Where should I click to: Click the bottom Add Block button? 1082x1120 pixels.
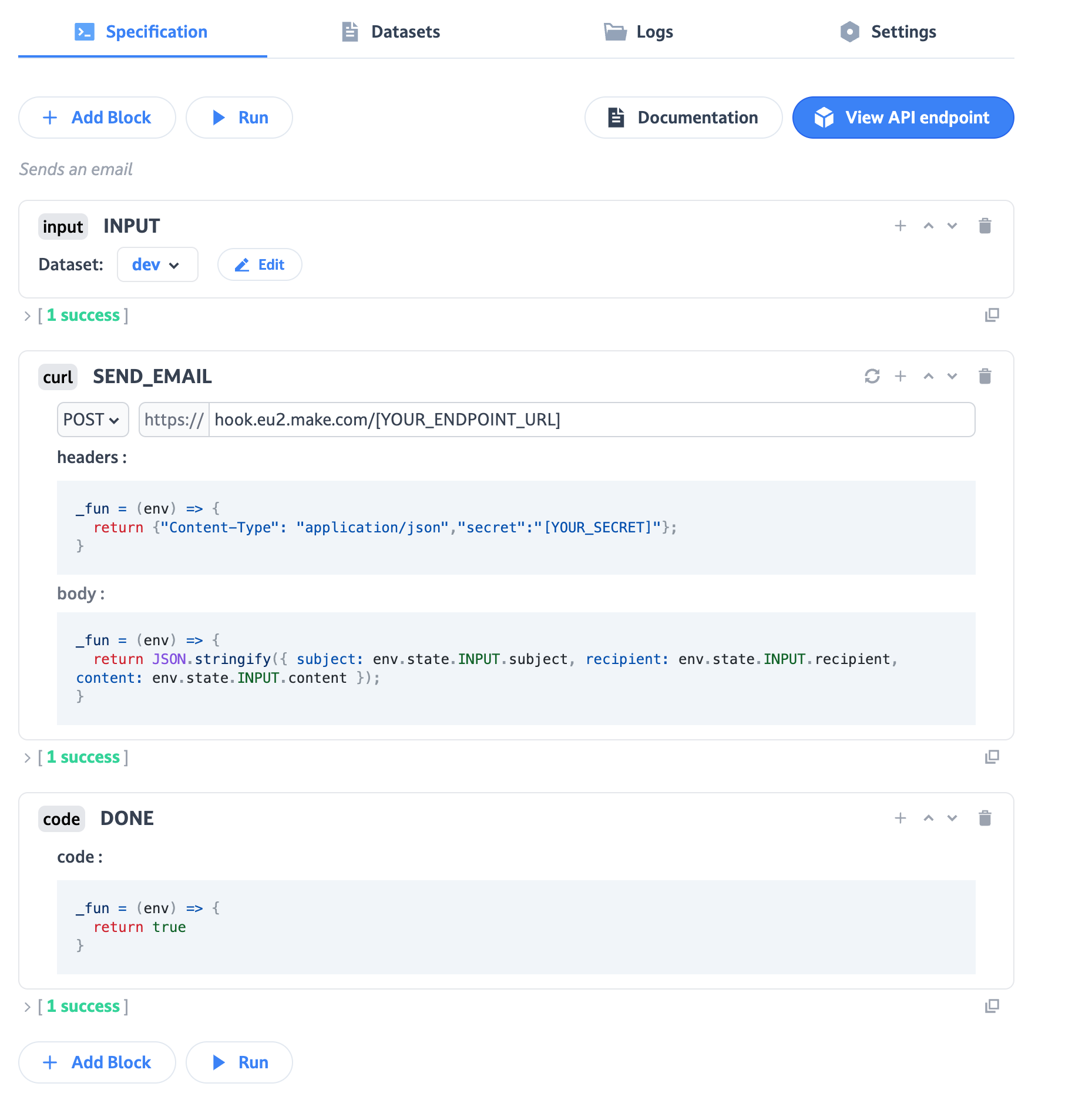tap(98, 1062)
